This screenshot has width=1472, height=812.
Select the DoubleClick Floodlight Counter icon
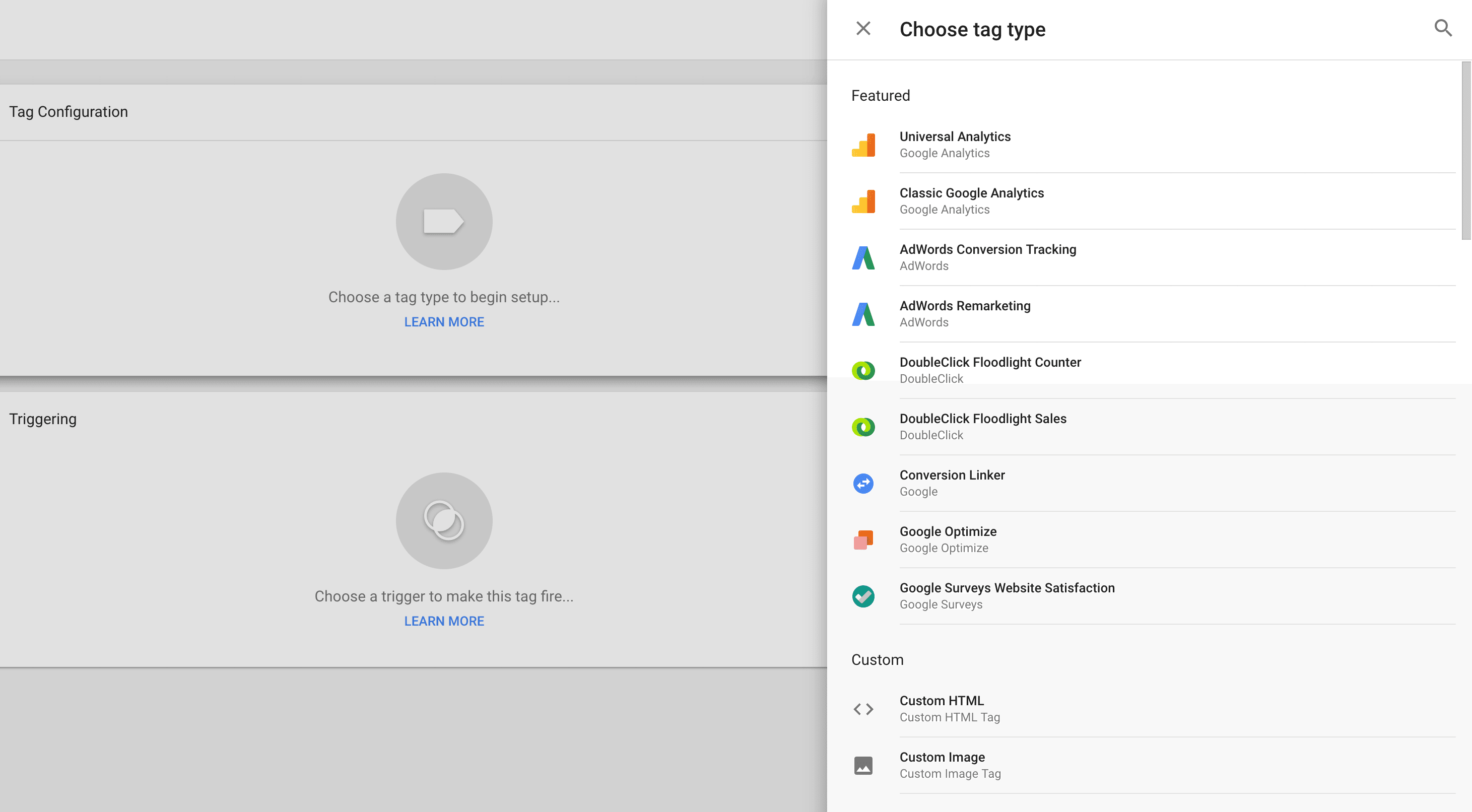tap(863, 370)
